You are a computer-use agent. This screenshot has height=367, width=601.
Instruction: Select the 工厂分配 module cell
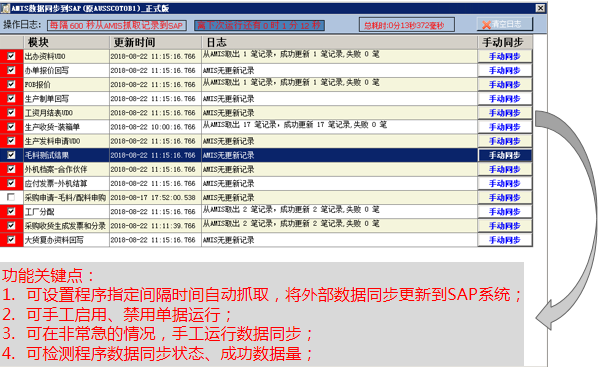[67, 212]
